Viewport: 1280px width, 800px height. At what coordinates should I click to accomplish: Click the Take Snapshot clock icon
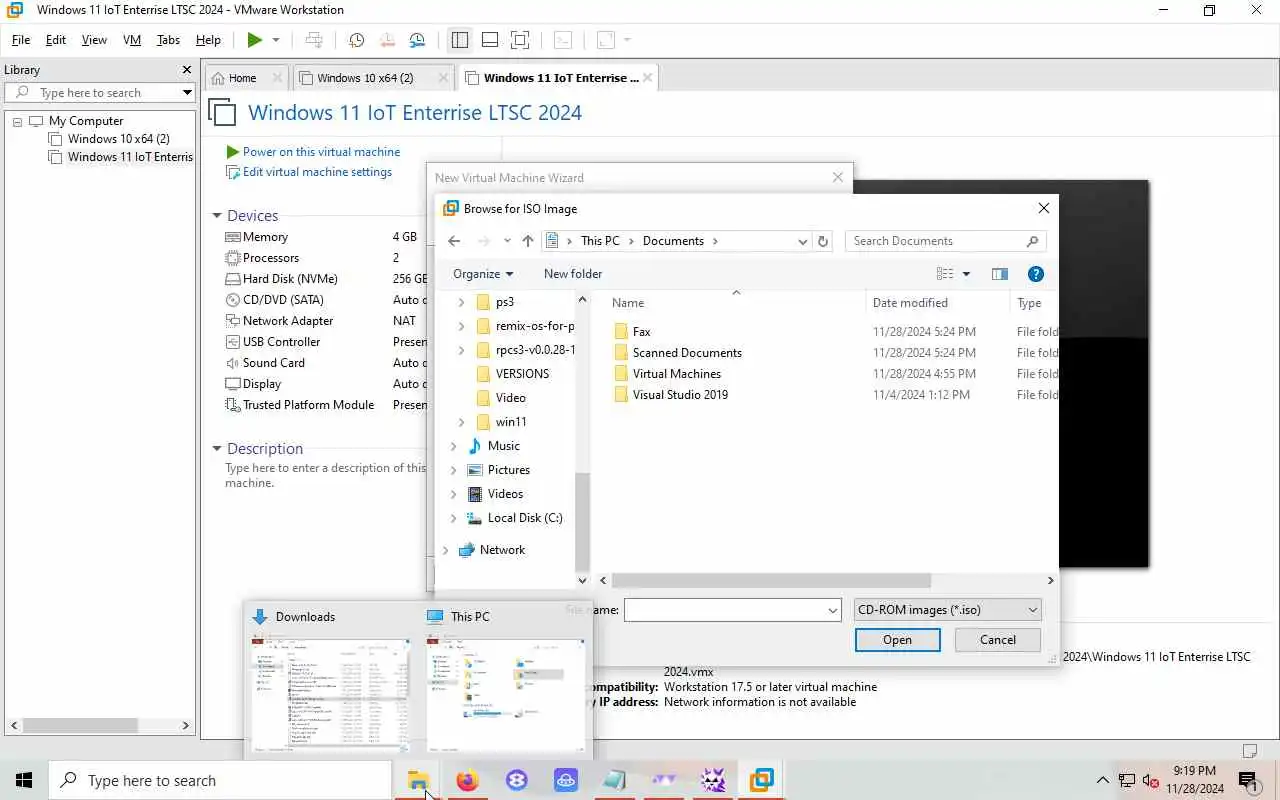click(x=356, y=40)
